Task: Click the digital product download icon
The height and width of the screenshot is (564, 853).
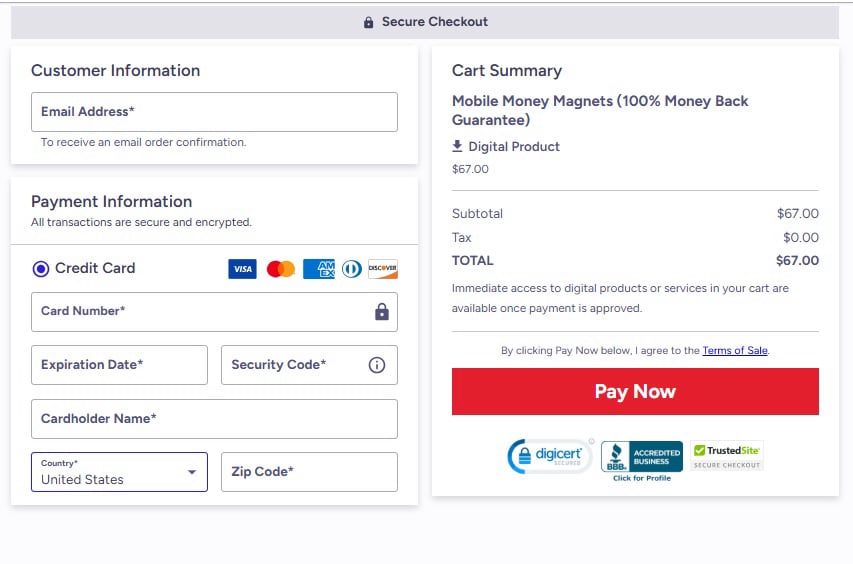Action: tap(458, 146)
